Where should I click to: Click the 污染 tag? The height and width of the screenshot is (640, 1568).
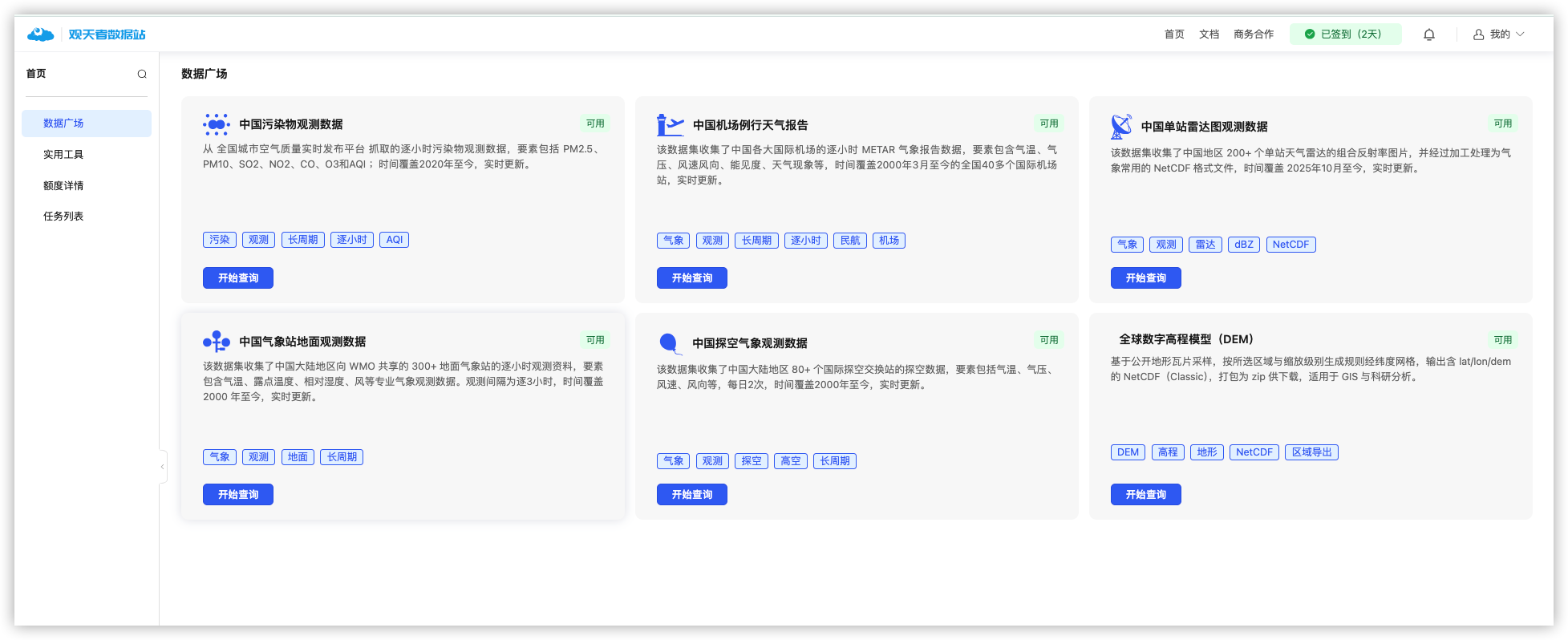coord(220,240)
